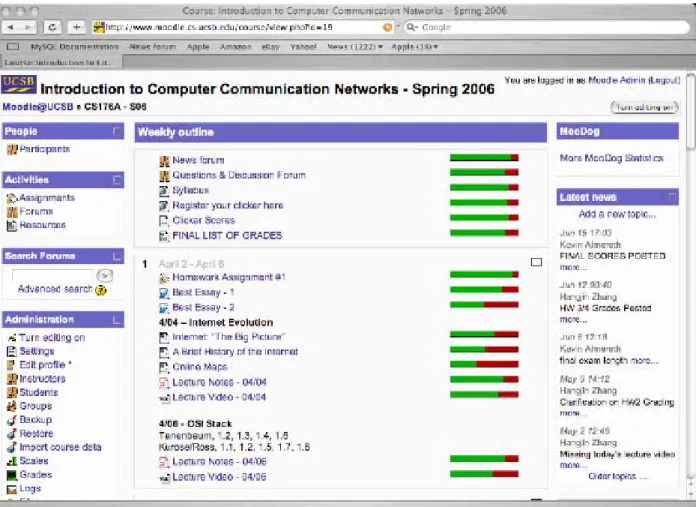Click the Best Essay - 1 icon
696x507 pixels.
164,293
